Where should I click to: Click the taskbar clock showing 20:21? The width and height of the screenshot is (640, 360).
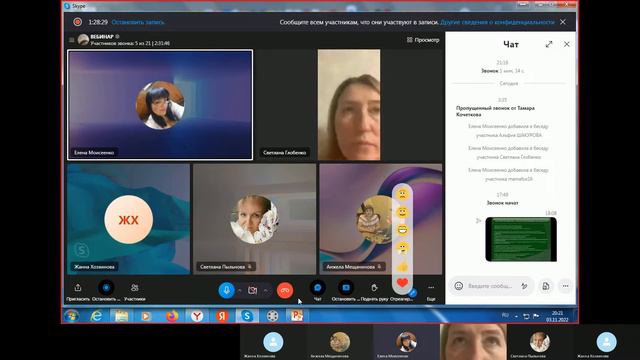point(557,316)
